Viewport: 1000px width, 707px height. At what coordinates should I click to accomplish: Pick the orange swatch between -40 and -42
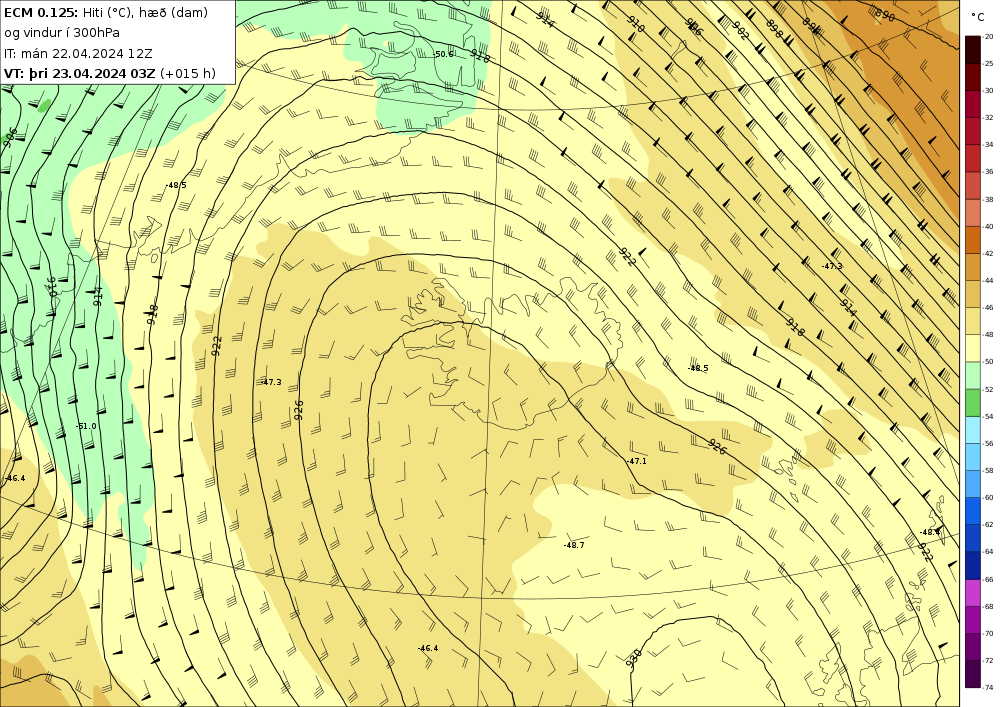point(973,240)
